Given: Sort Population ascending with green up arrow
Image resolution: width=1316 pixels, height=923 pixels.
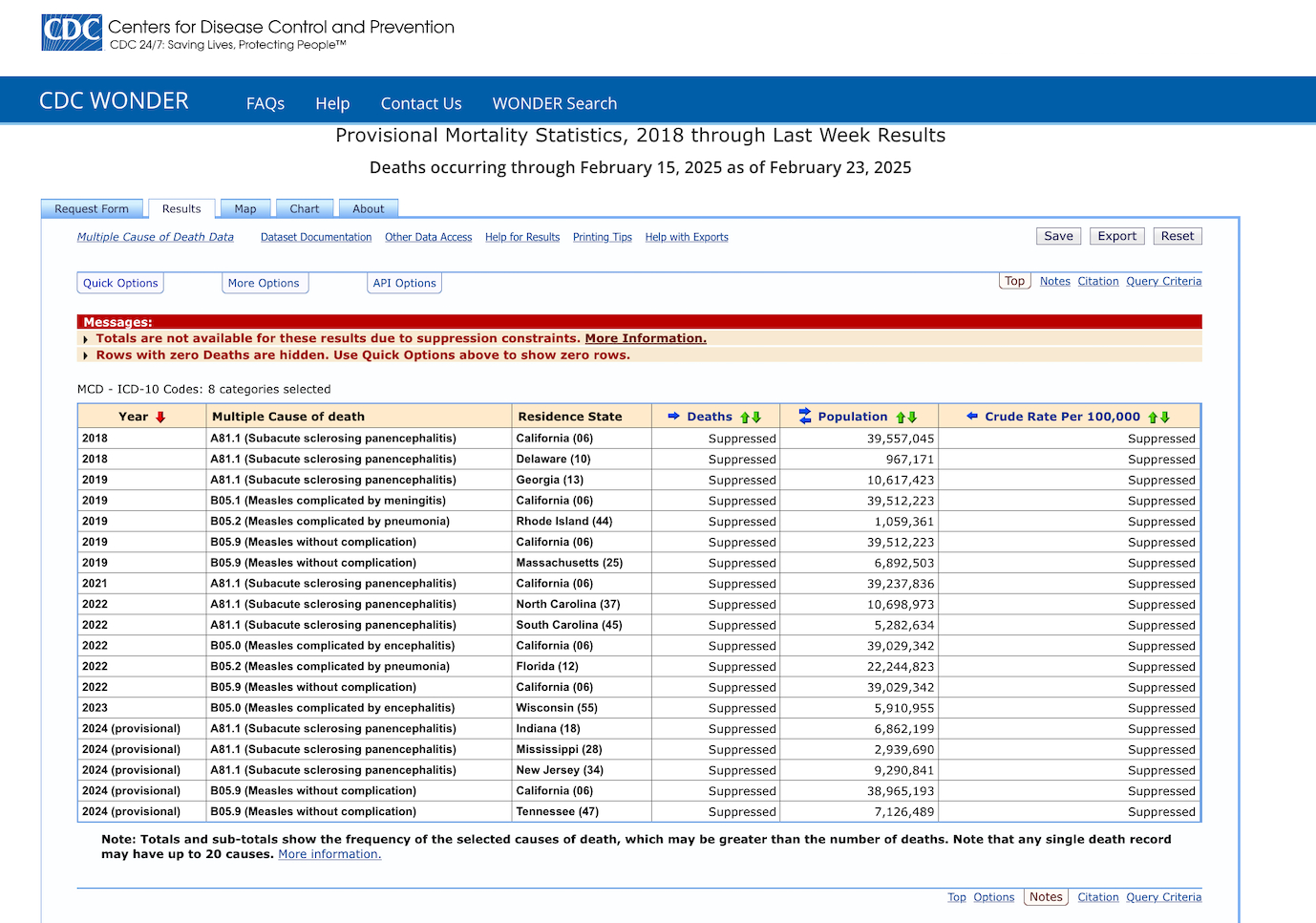Looking at the screenshot, I should [x=901, y=418].
